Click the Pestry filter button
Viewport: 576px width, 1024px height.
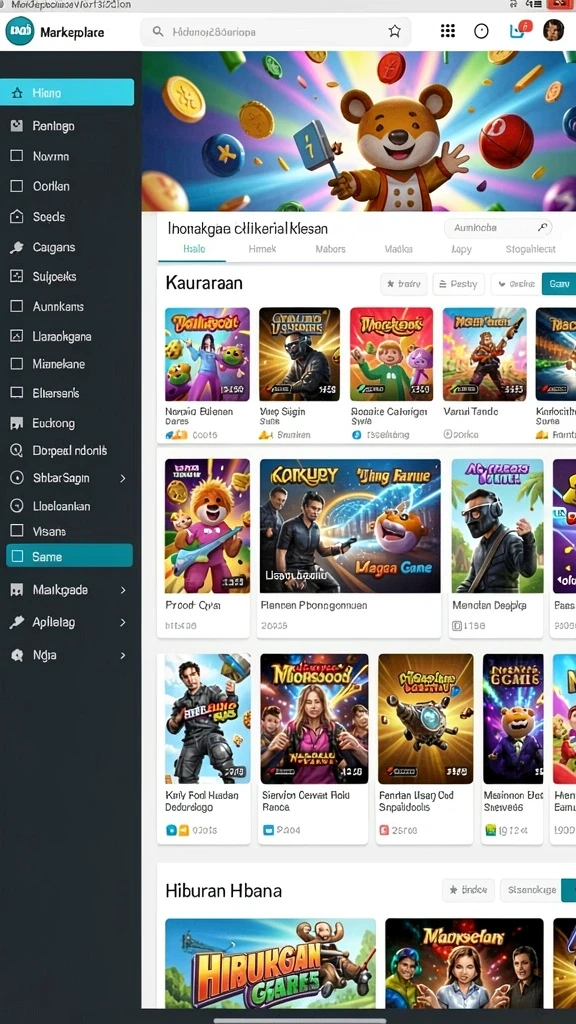coord(458,284)
